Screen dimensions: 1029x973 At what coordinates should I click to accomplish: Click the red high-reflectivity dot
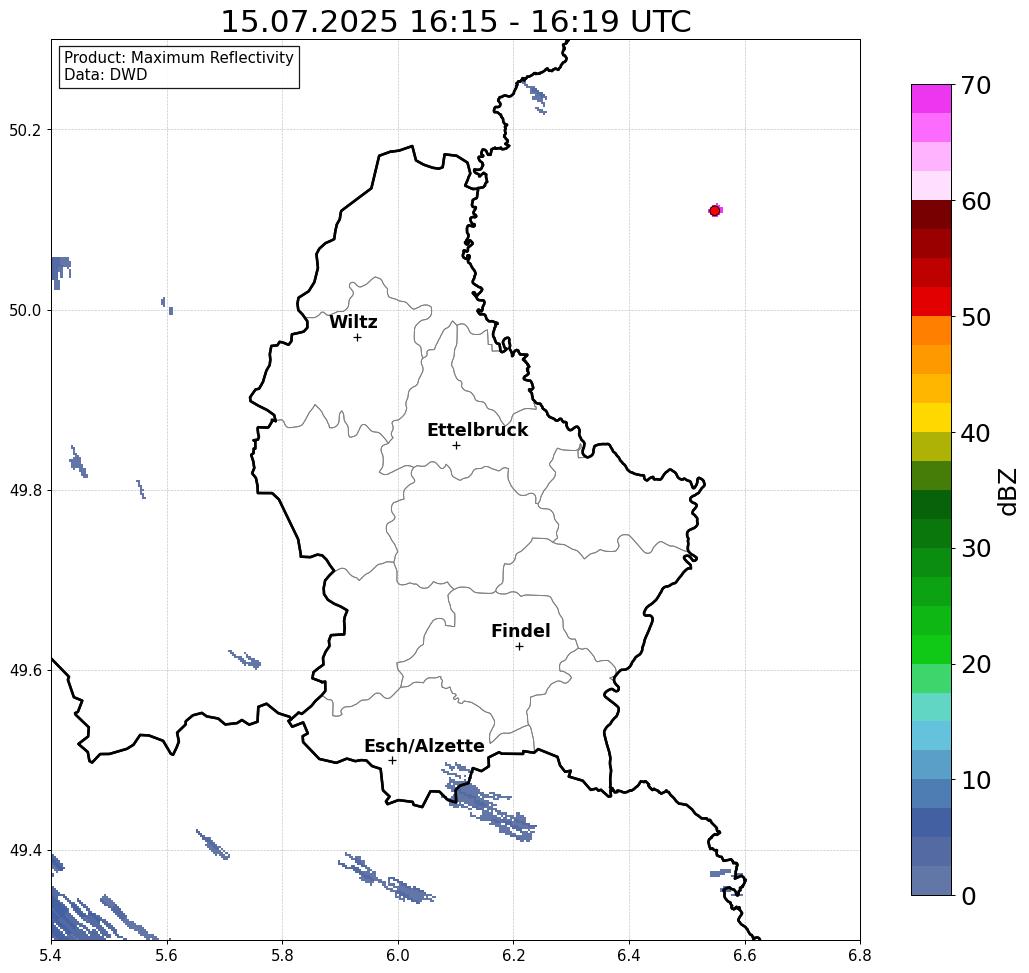pyautogui.click(x=715, y=211)
